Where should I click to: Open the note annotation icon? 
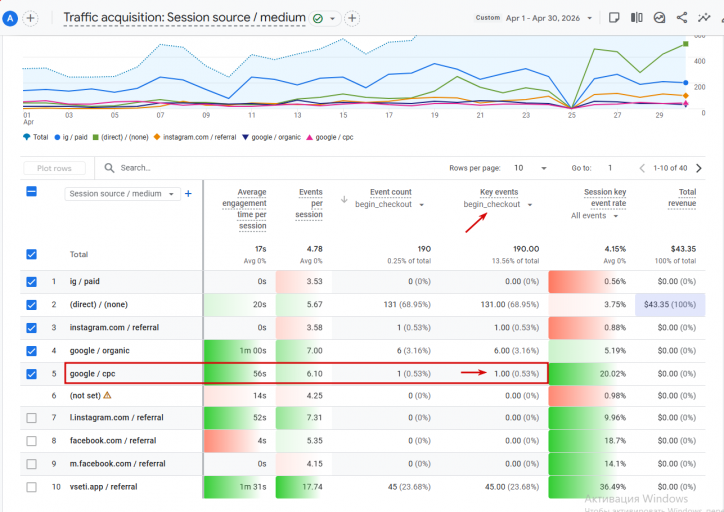point(614,18)
